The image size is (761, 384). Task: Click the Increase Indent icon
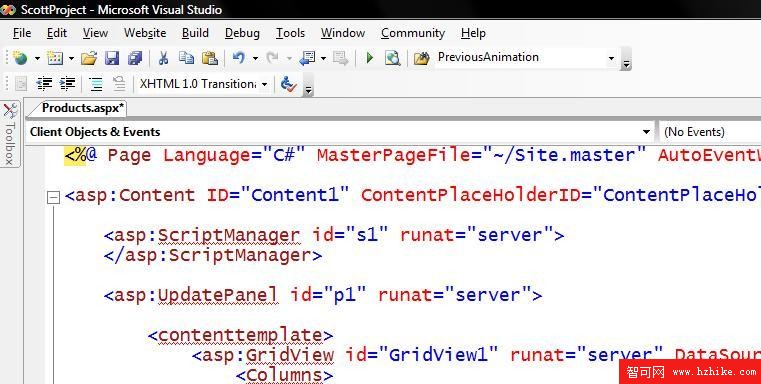(x=67, y=84)
